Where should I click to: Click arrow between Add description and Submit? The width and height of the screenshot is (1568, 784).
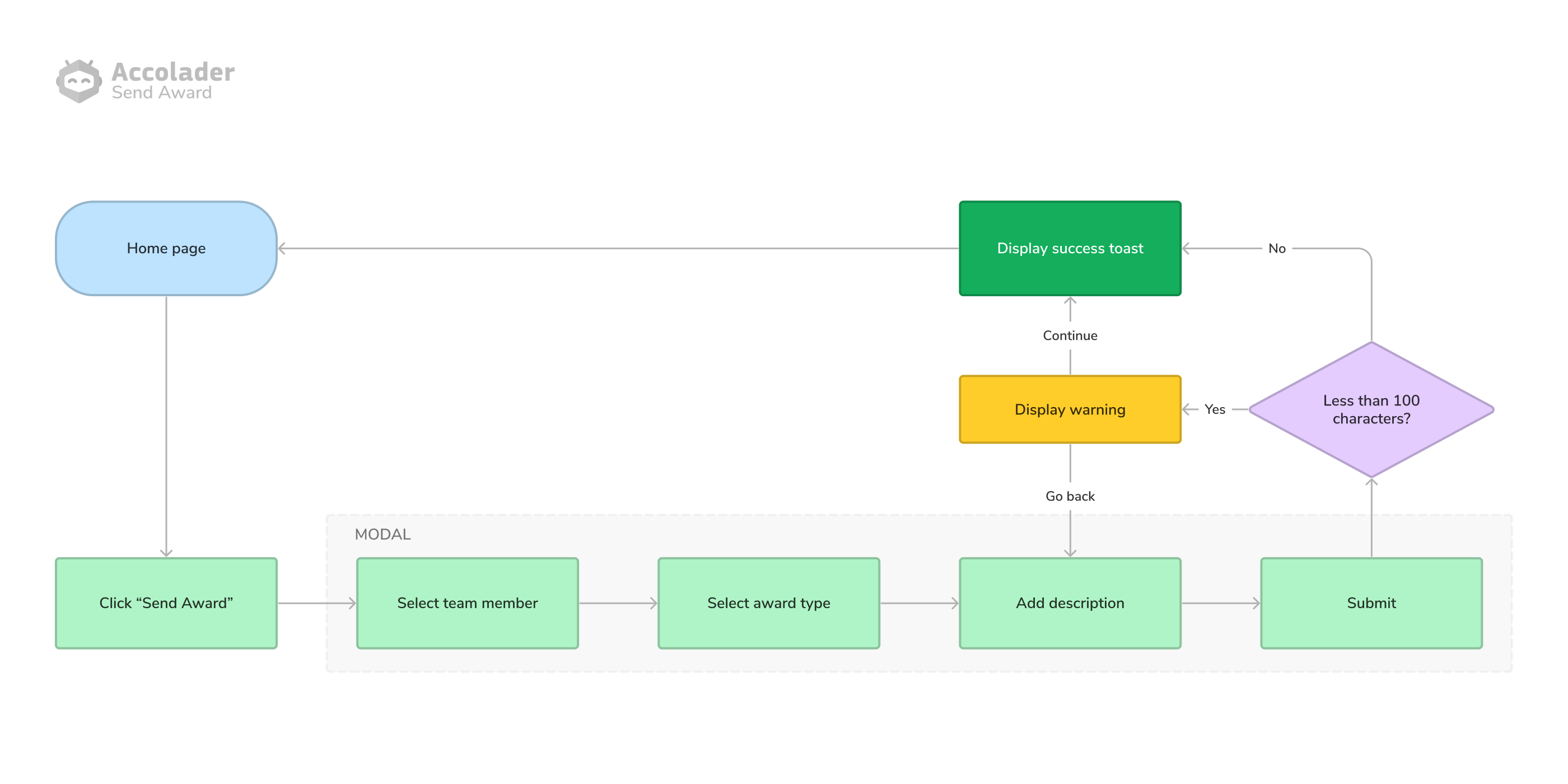pyautogui.click(x=1220, y=603)
